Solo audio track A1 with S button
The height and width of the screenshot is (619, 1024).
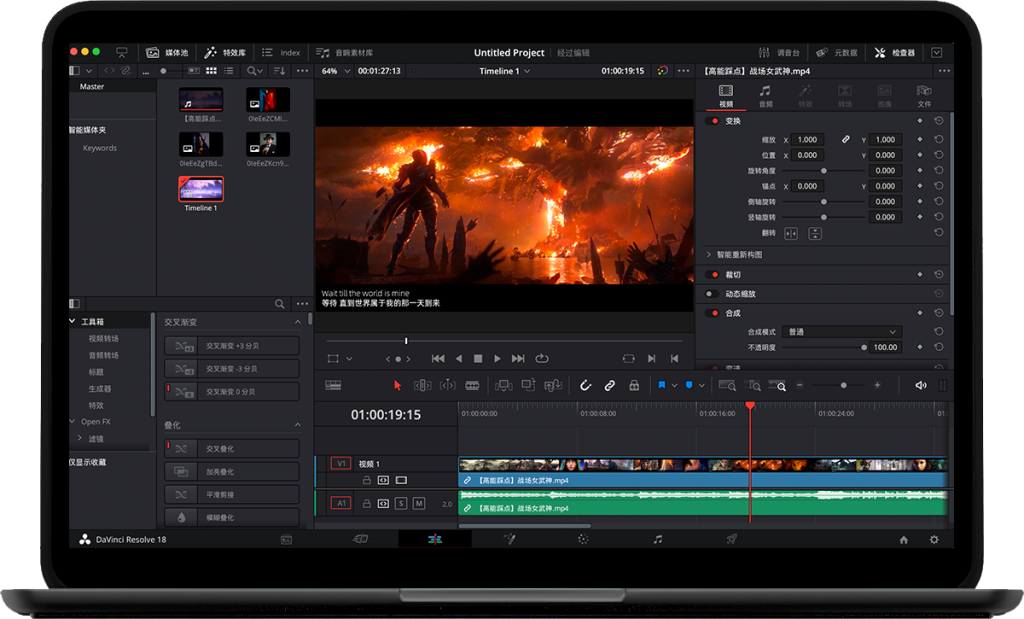pyautogui.click(x=401, y=503)
